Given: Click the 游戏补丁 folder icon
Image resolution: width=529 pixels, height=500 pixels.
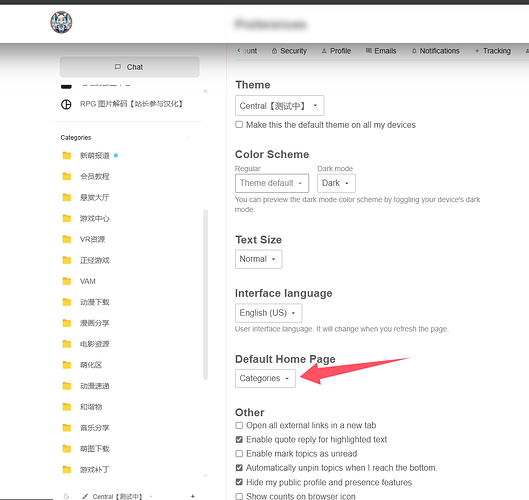Looking at the screenshot, I should pos(67,470).
